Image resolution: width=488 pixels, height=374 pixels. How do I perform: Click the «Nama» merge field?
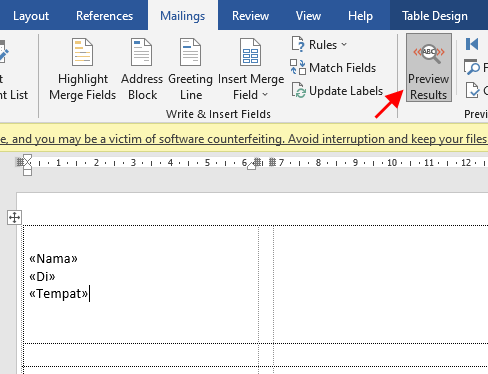tap(53, 259)
